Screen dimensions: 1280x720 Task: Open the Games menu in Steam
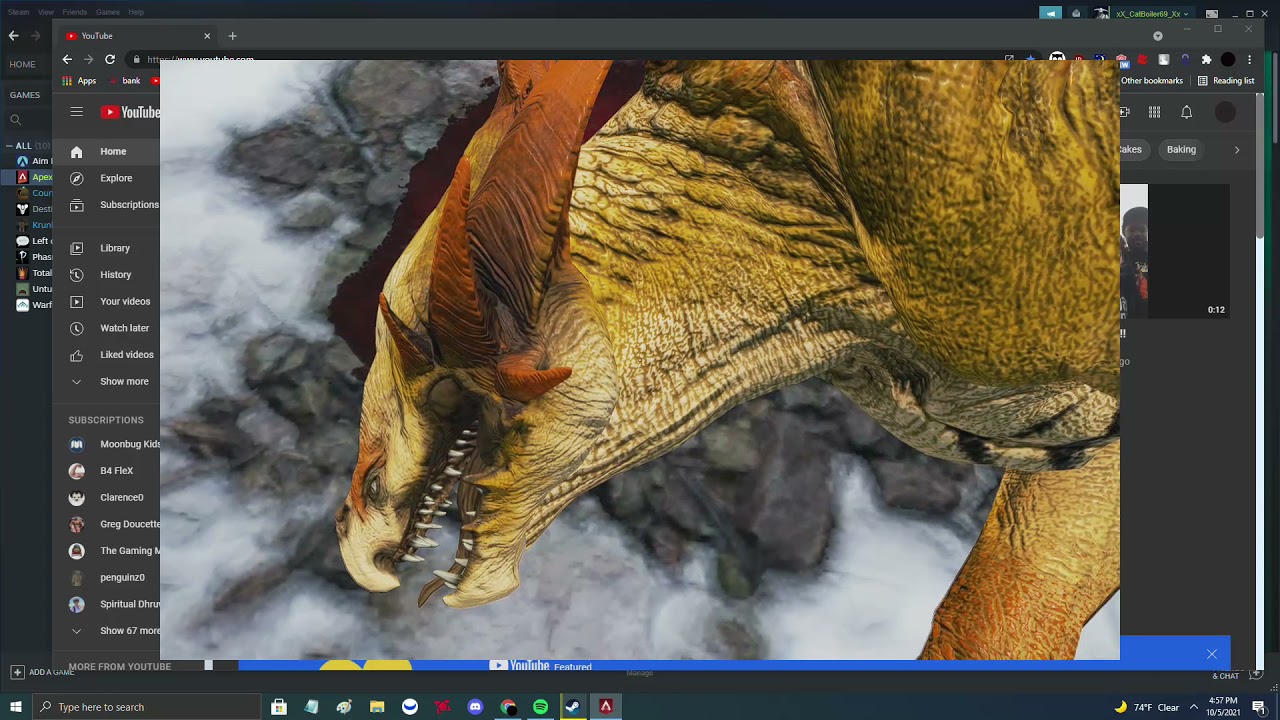108,12
